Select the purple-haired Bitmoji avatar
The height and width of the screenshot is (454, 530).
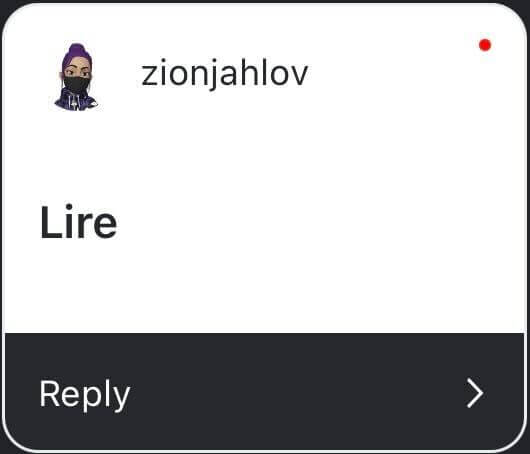click(x=77, y=77)
